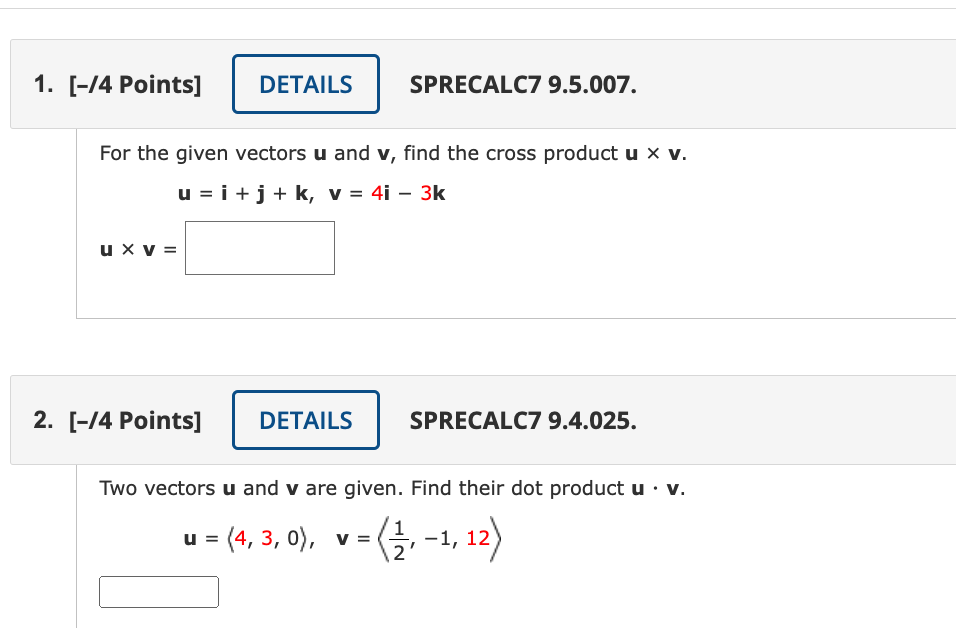Open DETAILS for question 2
The height and width of the screenshot is (628, 956).
pyautogui.click(x=305, y=420)
